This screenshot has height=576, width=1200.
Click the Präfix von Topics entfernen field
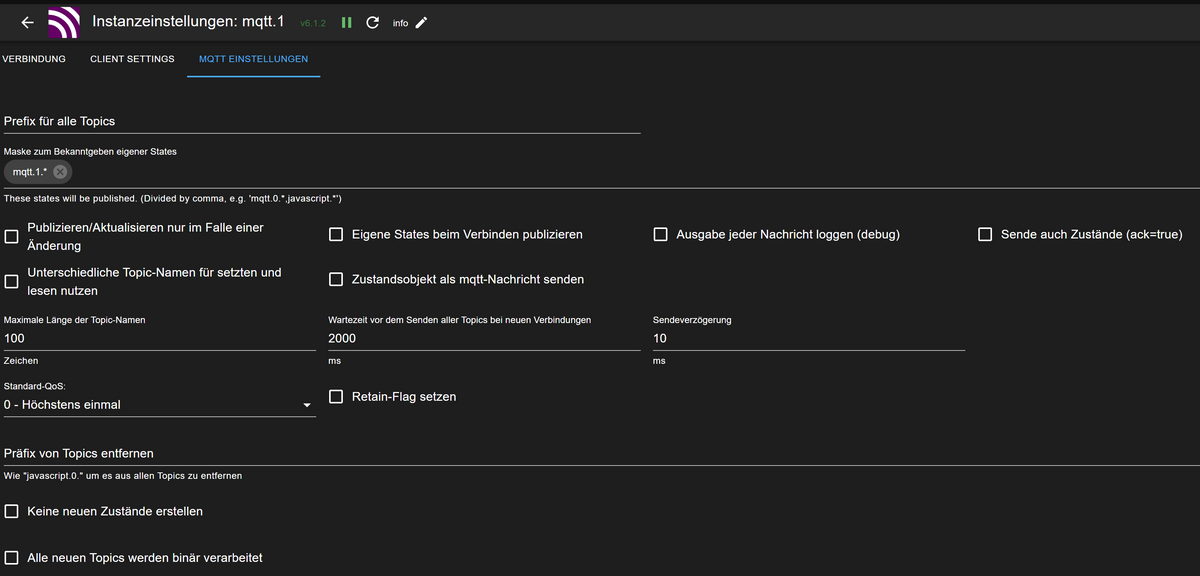click(600, 454)
